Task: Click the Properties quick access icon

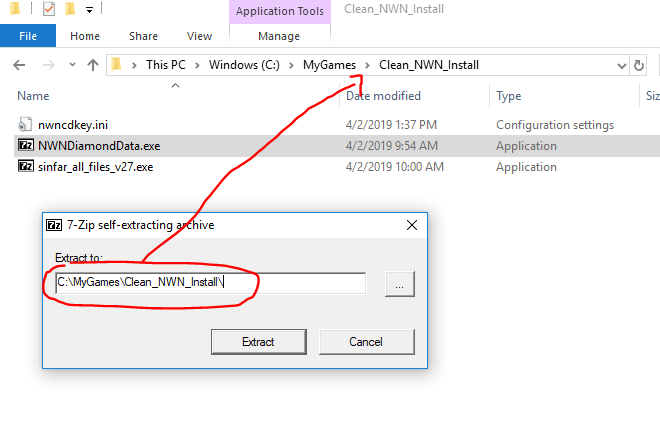Action: (x=49, y=8)
